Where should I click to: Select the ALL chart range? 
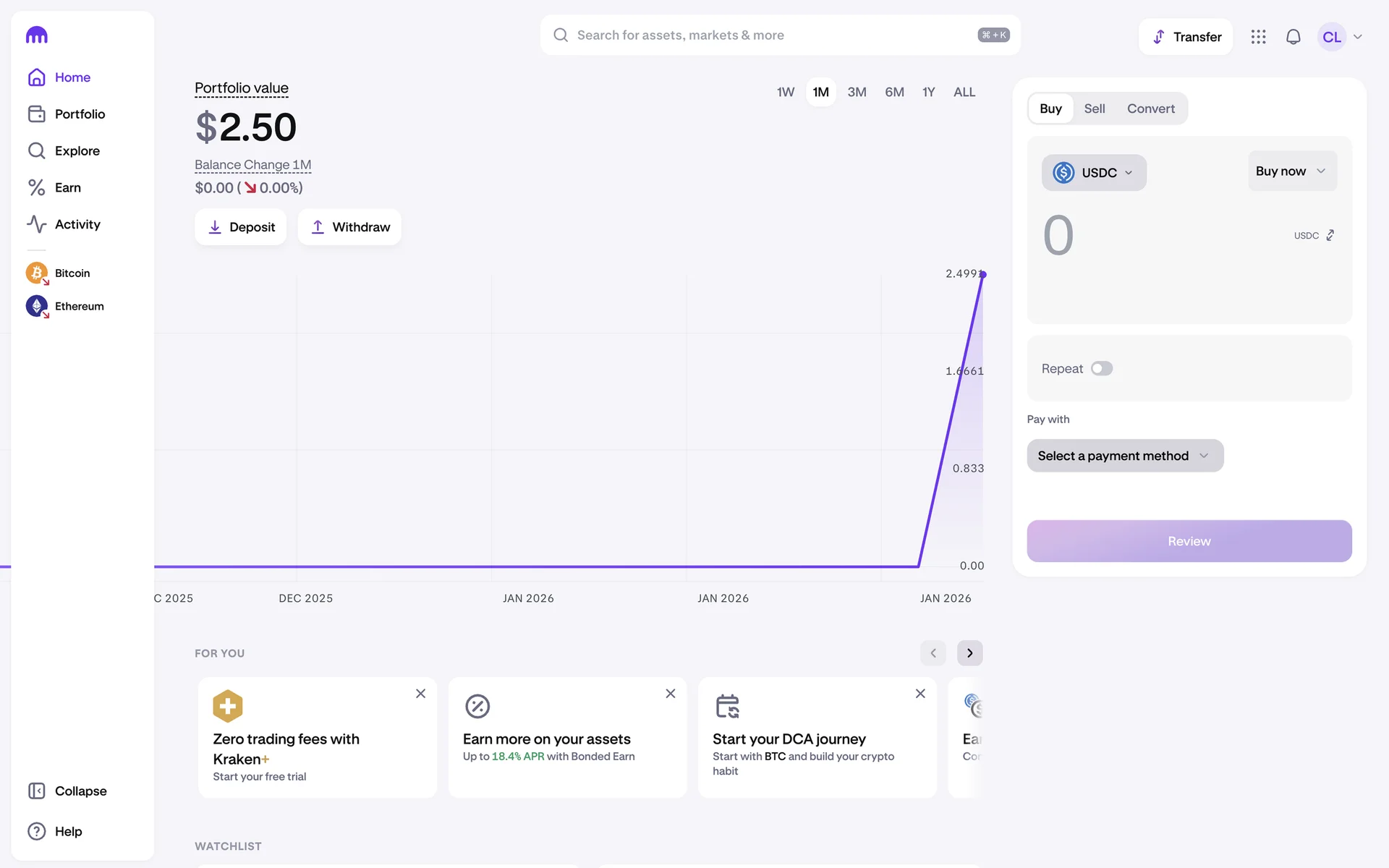(x=964, y=93)
